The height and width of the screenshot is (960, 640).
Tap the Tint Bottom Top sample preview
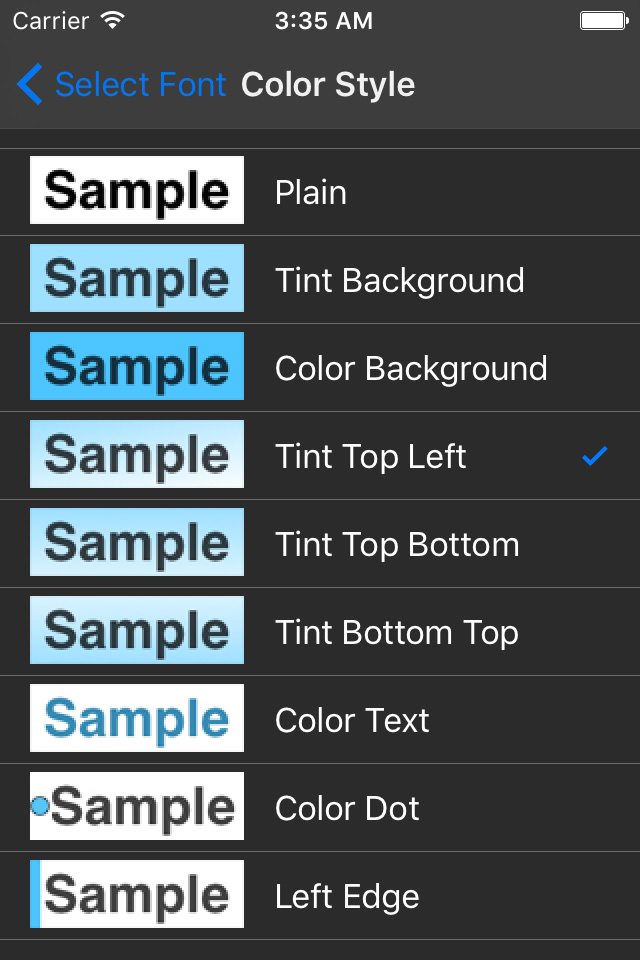tap(137, 630)
